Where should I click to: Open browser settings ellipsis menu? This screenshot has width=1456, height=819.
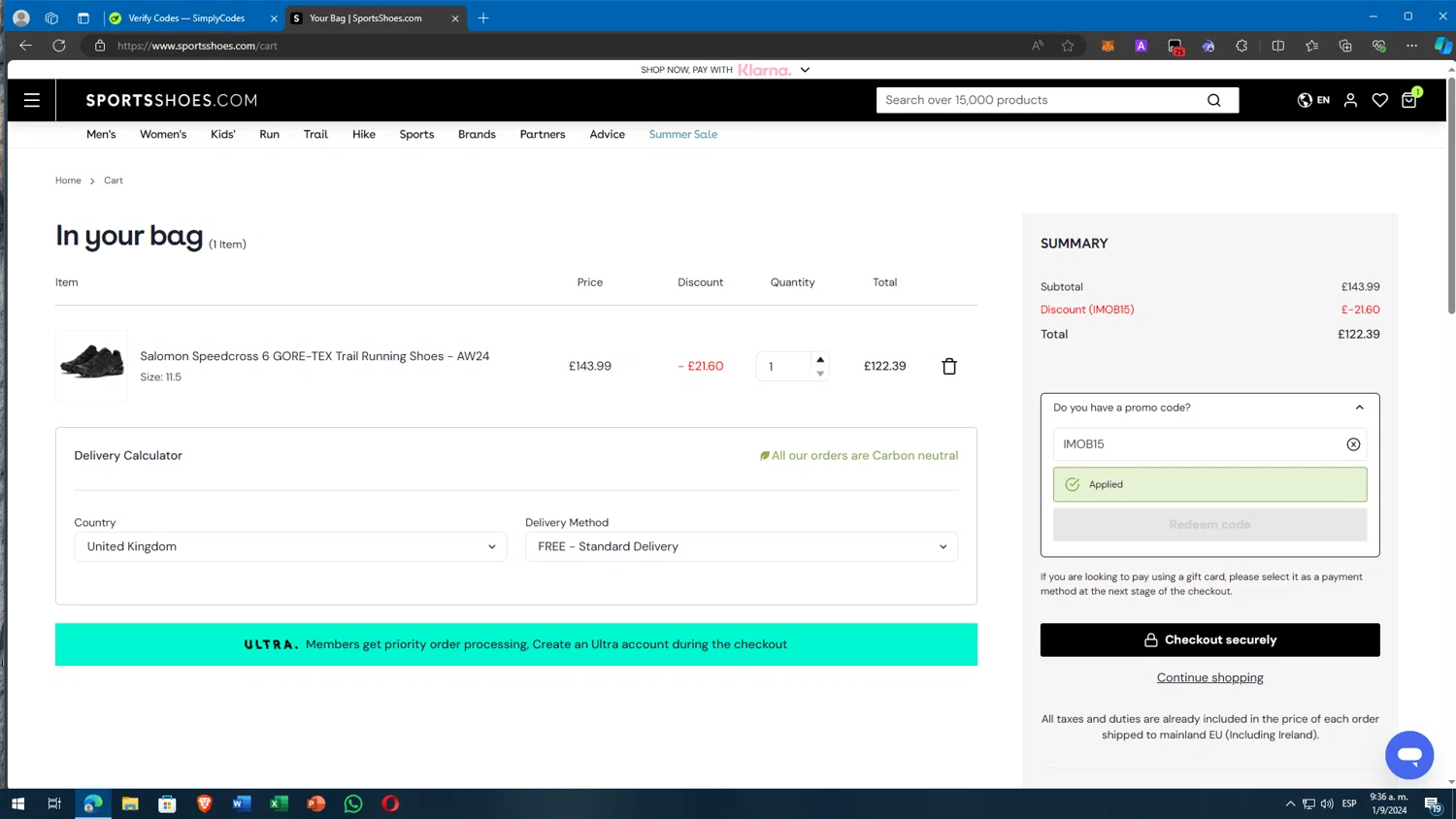(1411, 46)
